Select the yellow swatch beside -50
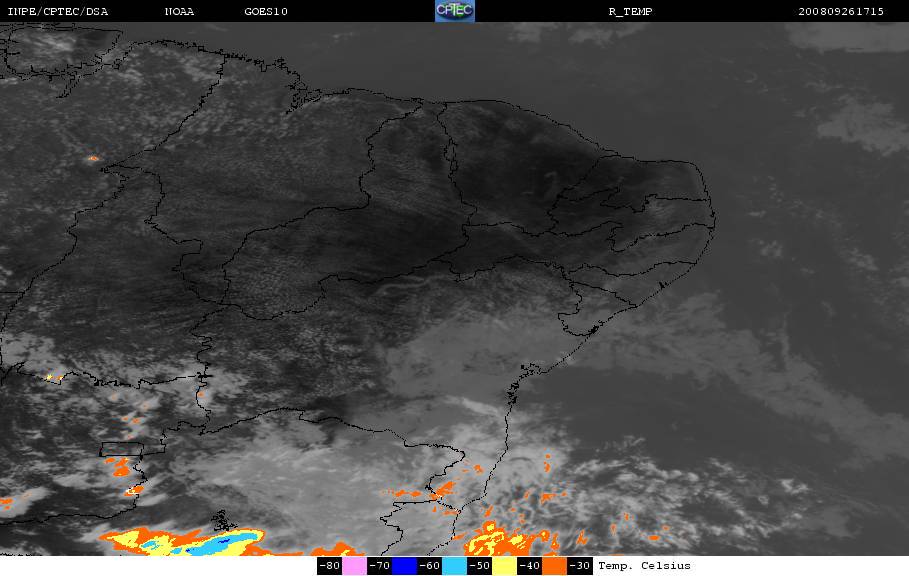 click(504, 566)
